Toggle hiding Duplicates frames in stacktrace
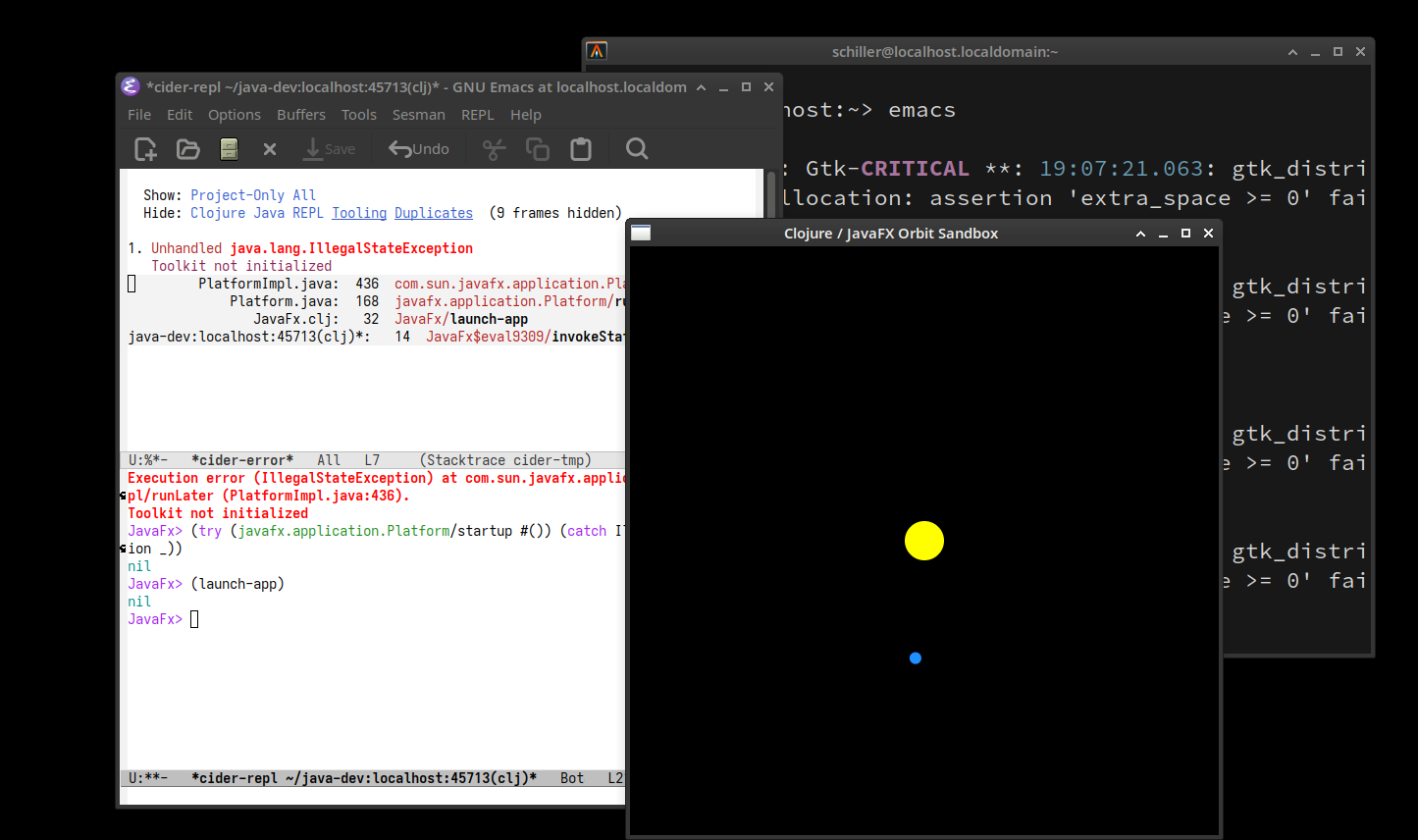This screenshot has height=840, width=1418. 434,213
